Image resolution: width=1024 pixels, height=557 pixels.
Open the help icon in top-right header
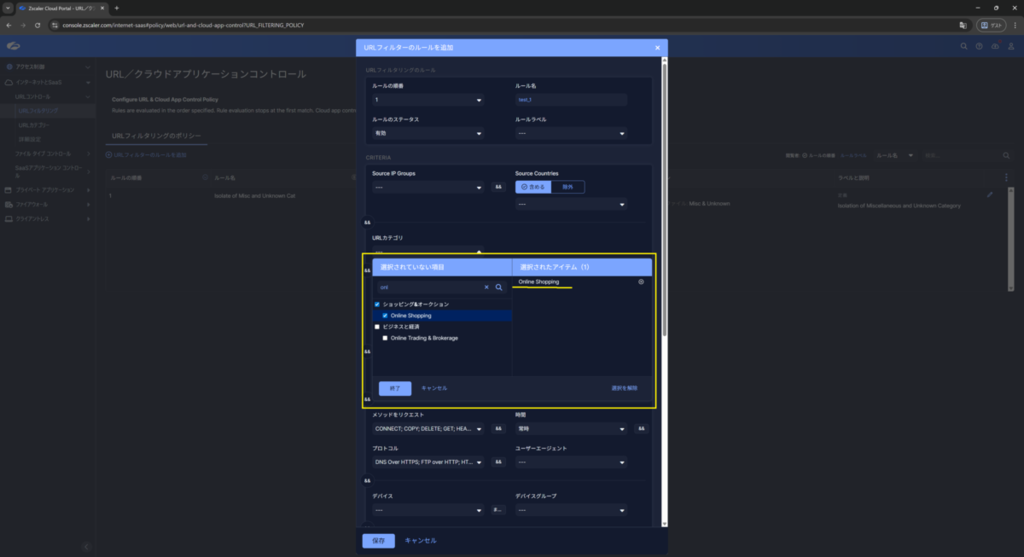[979, 46]
